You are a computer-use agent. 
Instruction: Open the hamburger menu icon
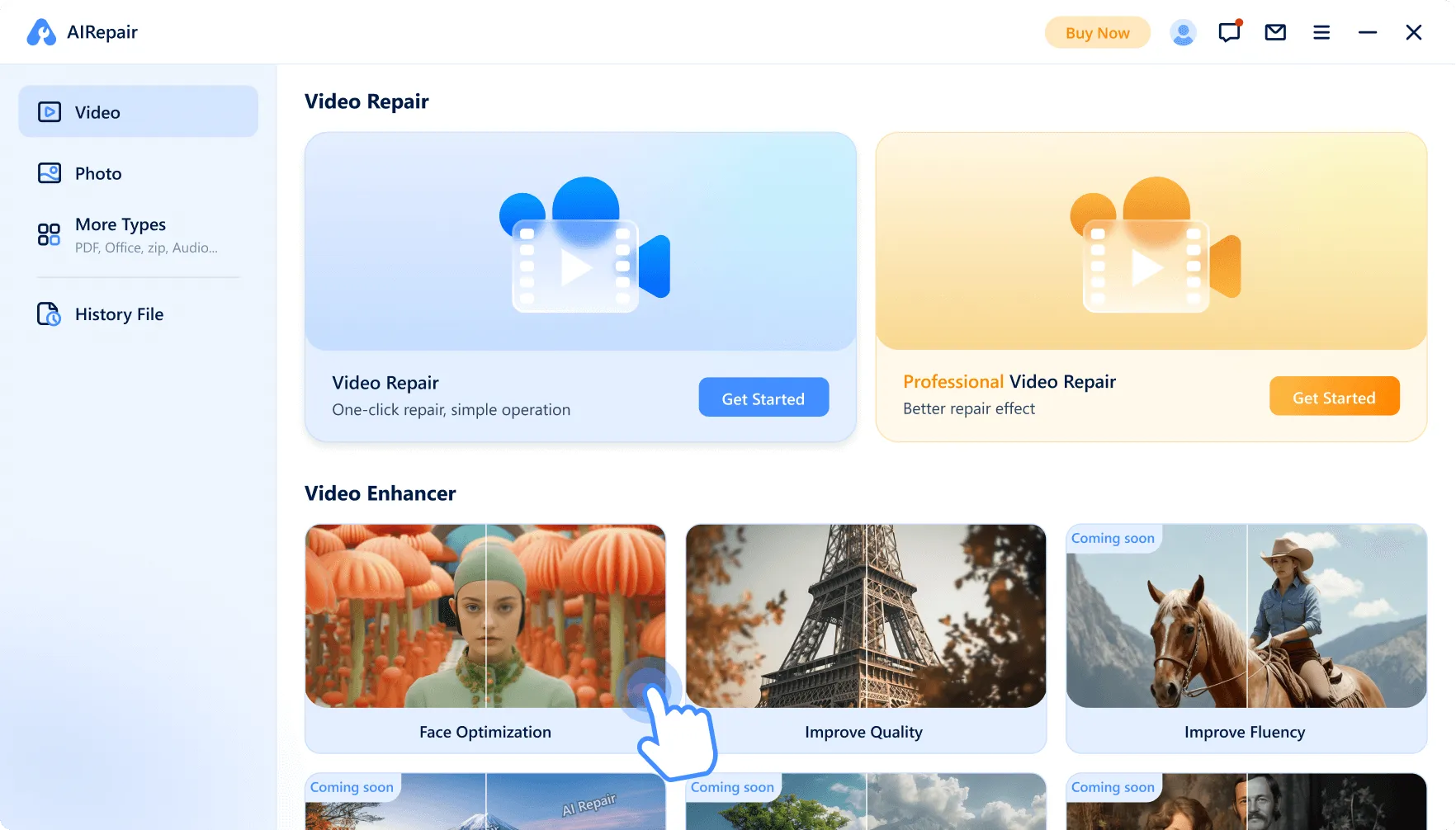click(1321, 32)
